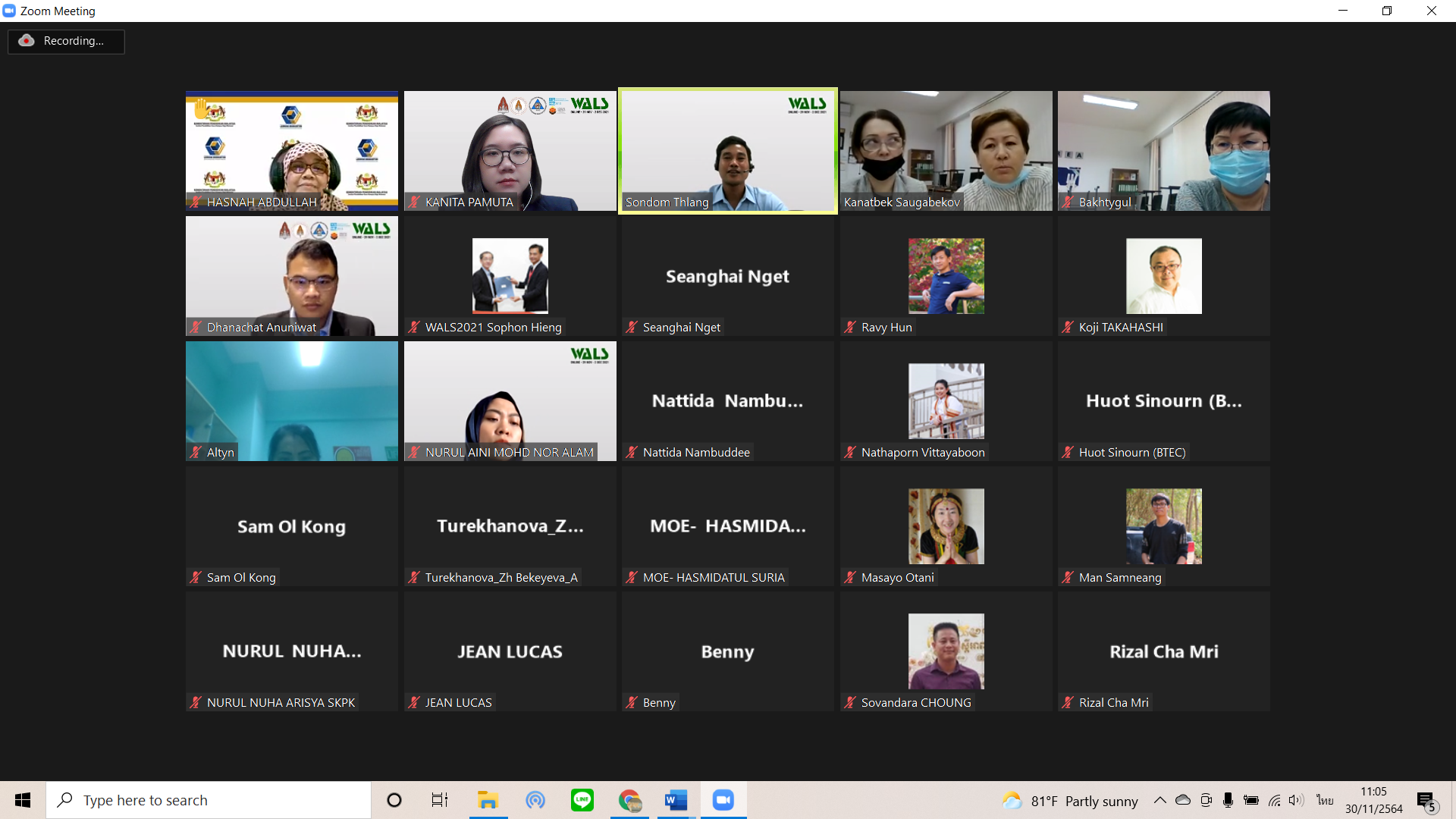This screenshot has height=819, width=1456.
Task: Open File Explorer from the taskbar
Action: pyautogui.click(x=488, y=800)
